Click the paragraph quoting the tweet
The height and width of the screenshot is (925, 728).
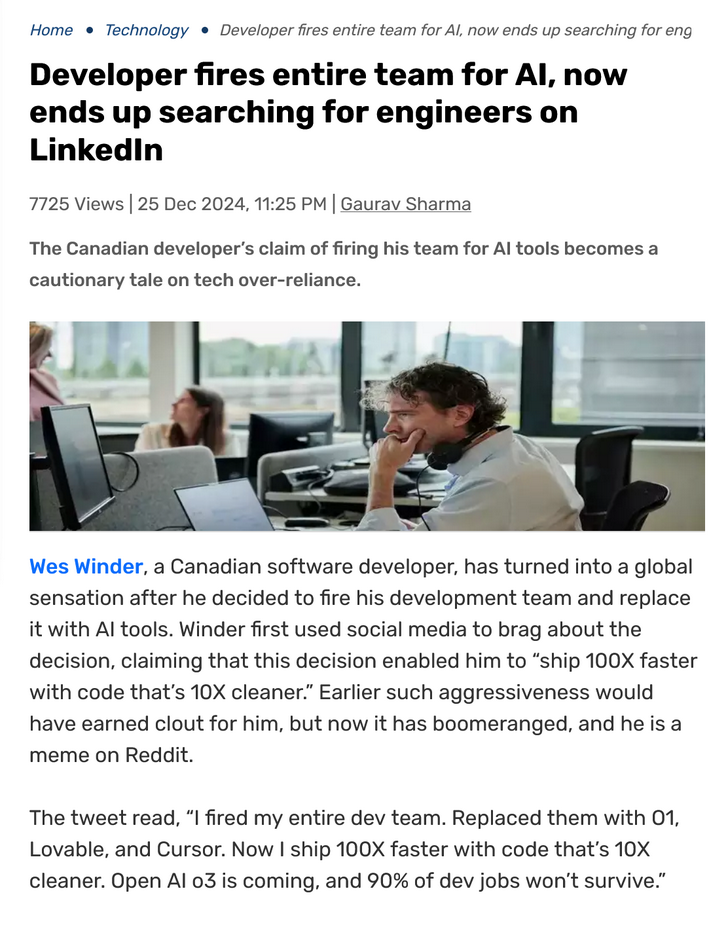click(354, 849)
